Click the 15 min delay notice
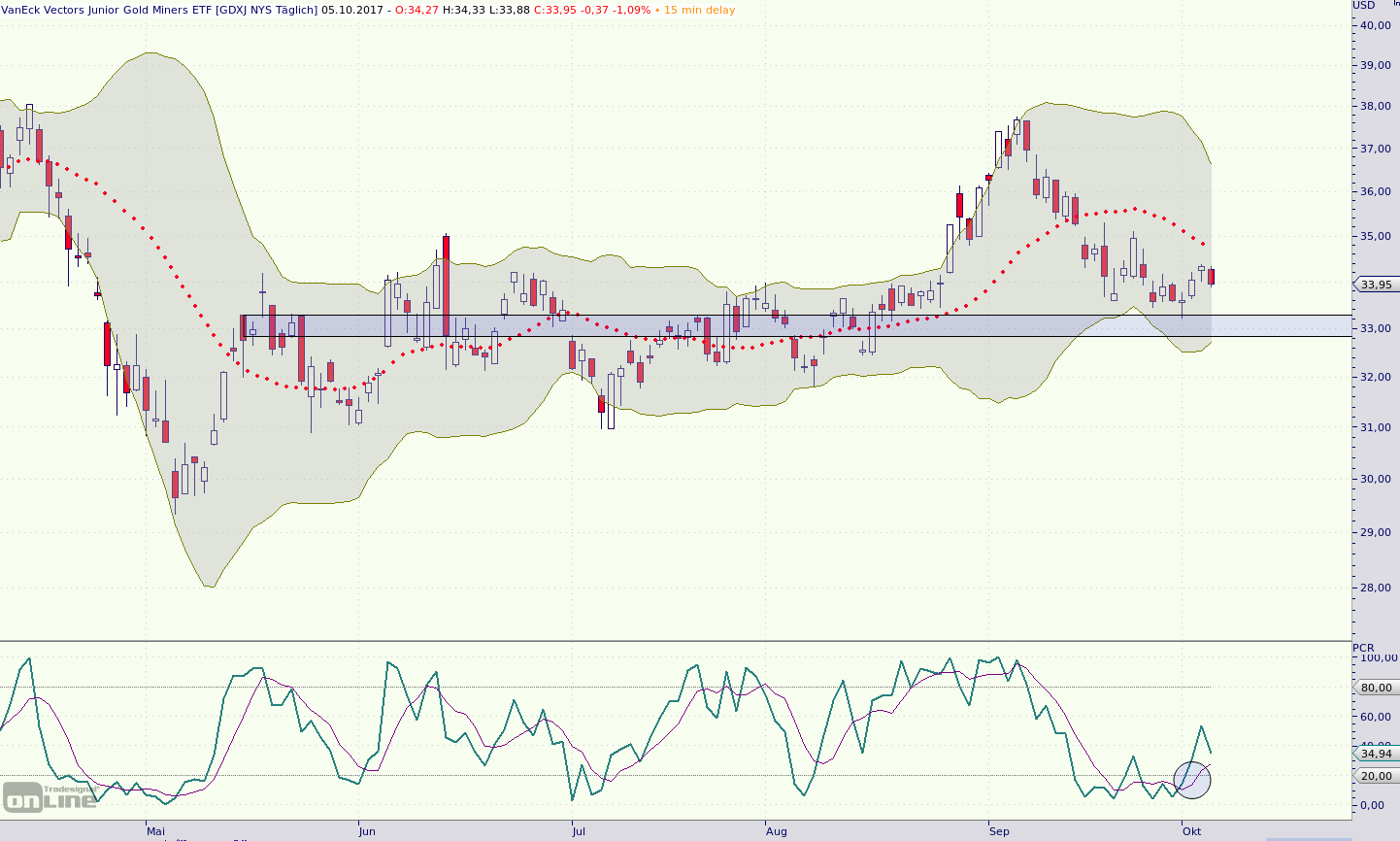The image size is (1400, 841). [700, 10]
